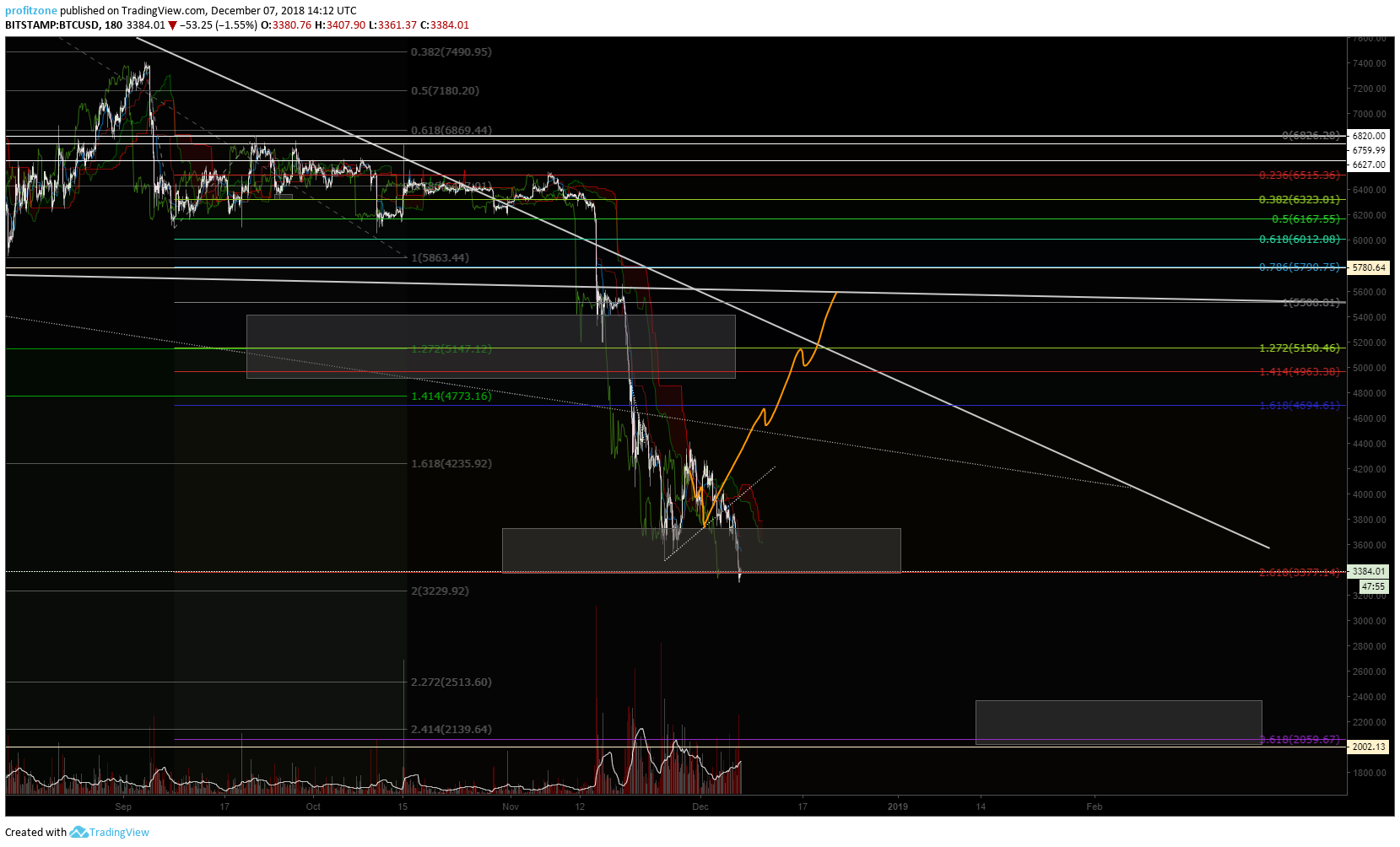
Task: Click the −53.25 (−1.55%) change value
Action: point(218,25)
